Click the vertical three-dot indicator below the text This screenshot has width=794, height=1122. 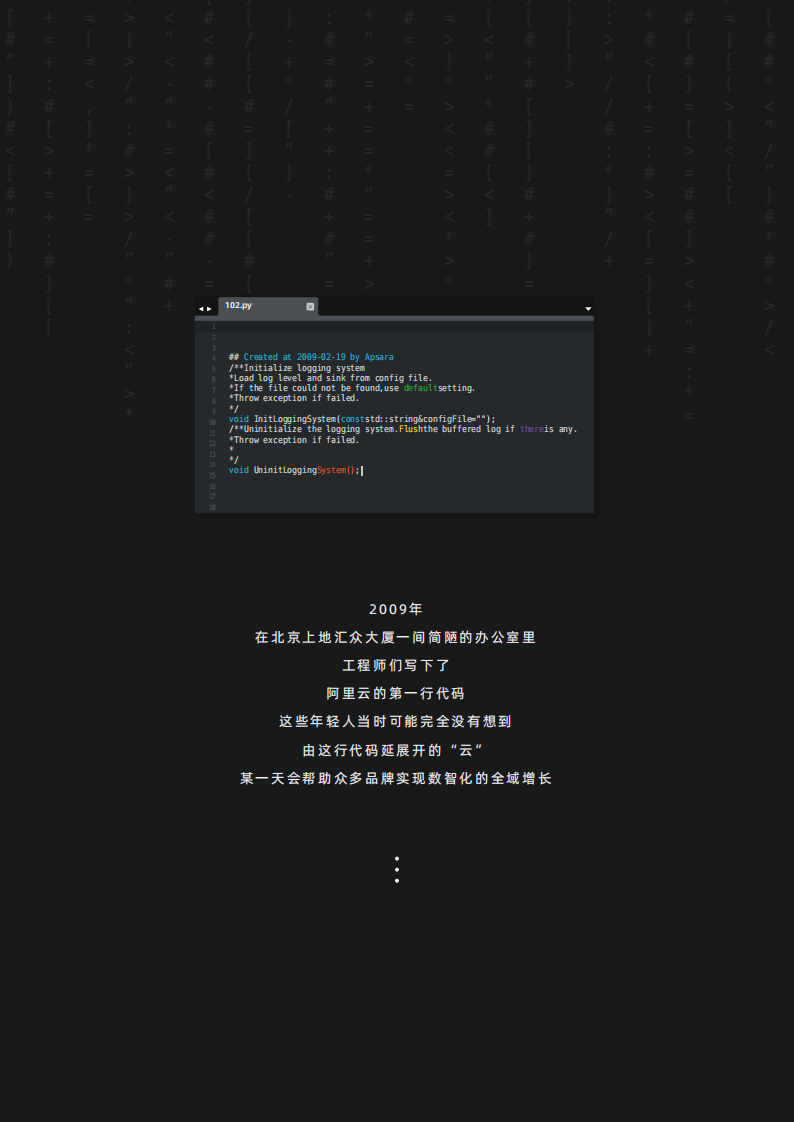click(397, 869)
